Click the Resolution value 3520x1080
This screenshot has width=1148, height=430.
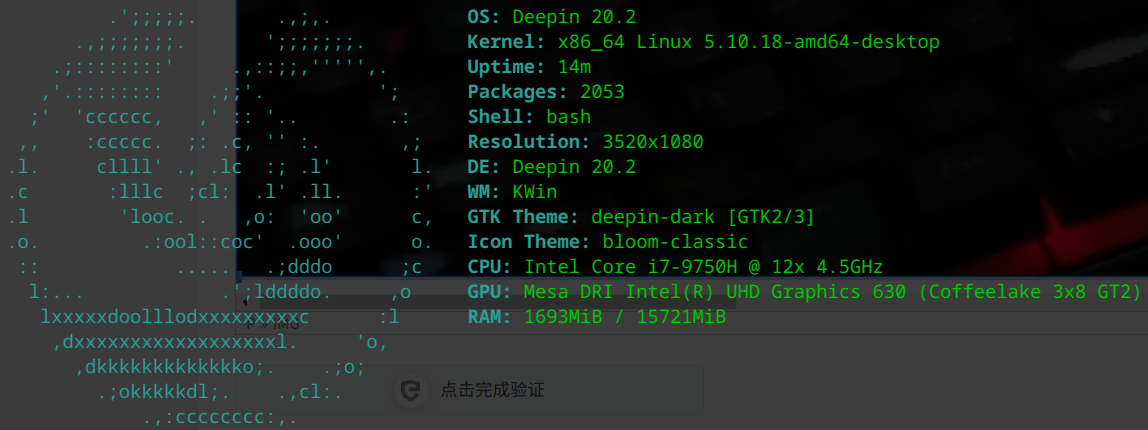click(x=653, y=142)
